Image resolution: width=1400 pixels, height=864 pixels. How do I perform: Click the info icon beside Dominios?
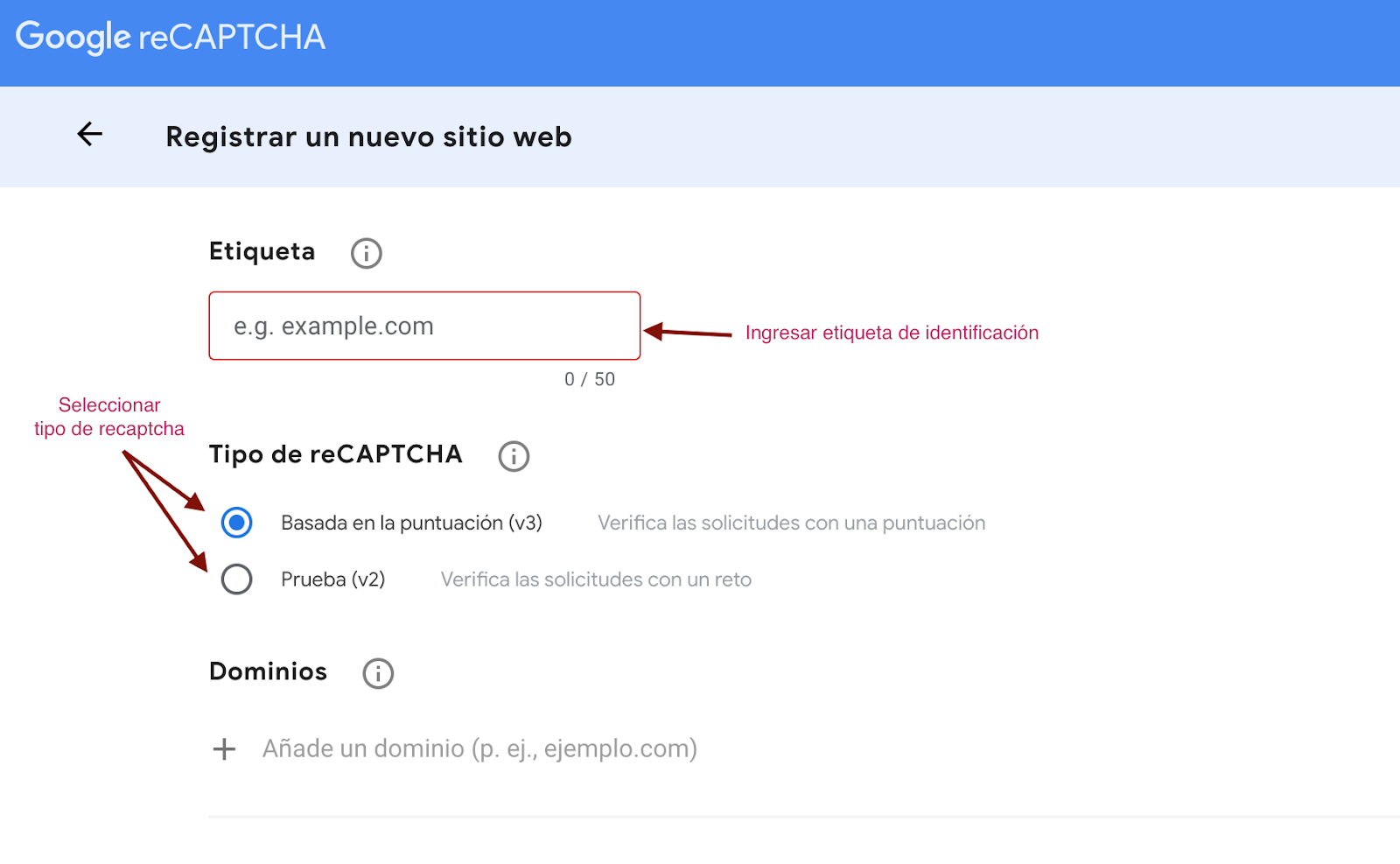[x=378, y=673]
